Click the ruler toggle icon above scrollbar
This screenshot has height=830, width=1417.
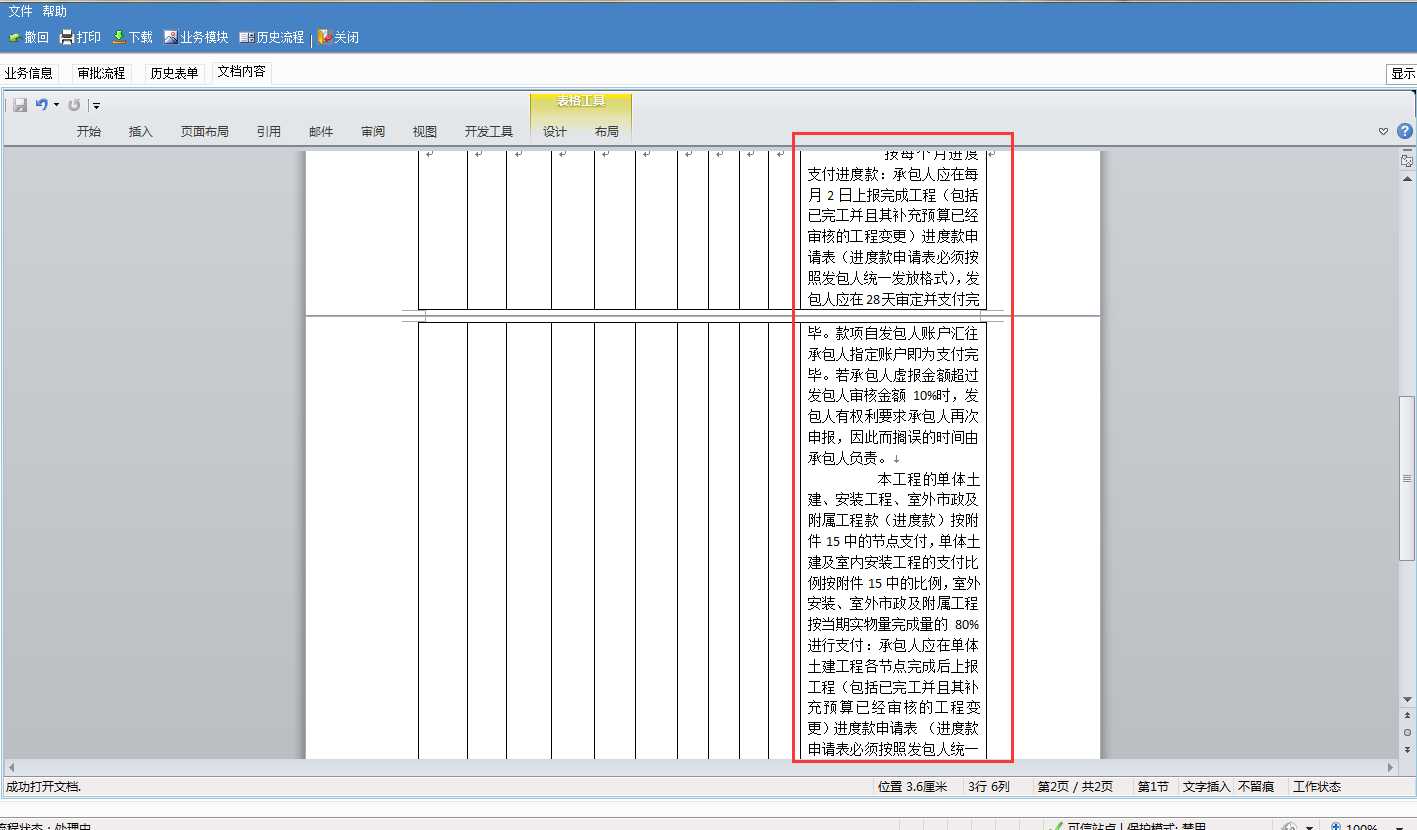click(x=1407, y=159)
